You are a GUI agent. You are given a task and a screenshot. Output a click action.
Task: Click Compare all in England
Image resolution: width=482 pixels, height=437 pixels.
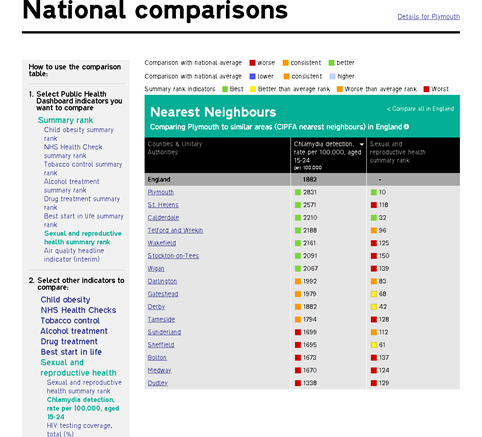(x=420, y=109)
